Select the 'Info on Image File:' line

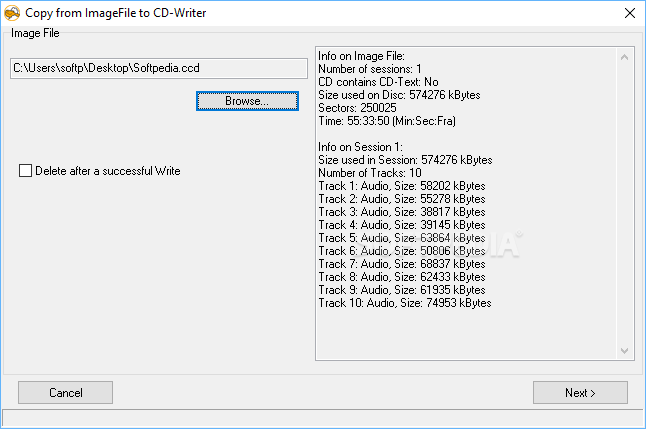[361, 56]
